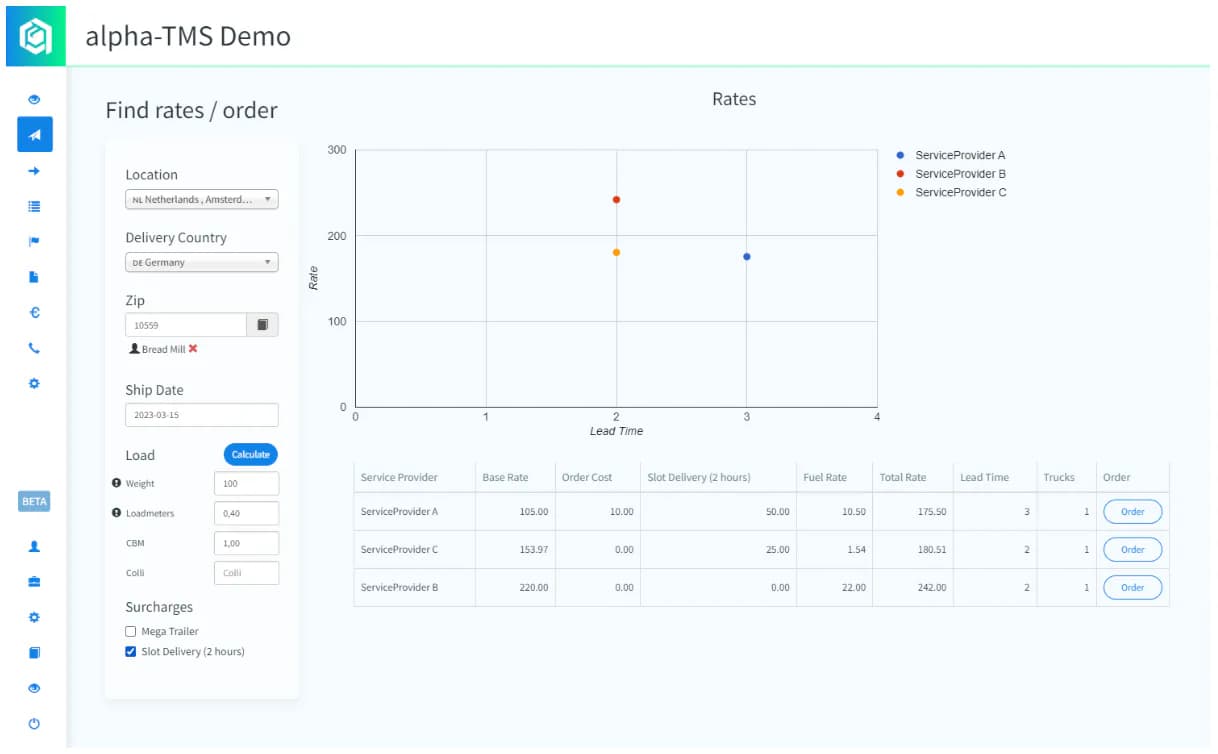Order from ServiceProvider A row
1218x754 pixels.
pyautogui.click(x=1132, y=512)
